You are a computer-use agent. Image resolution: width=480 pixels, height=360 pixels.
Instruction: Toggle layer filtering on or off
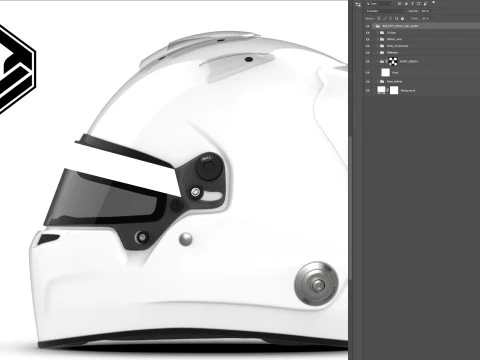pyautogui.click(x=434, y=2)
